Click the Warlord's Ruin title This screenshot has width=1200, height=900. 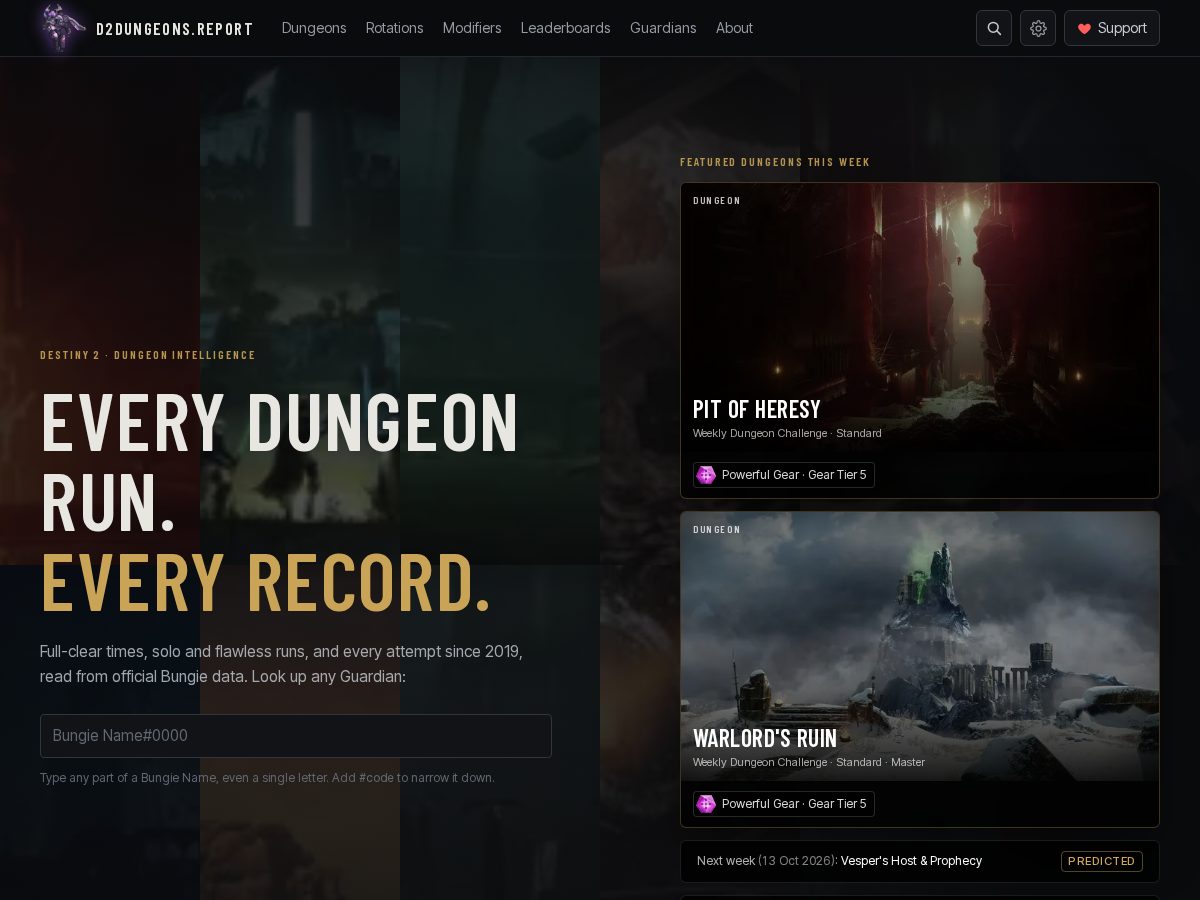point(765,738)
